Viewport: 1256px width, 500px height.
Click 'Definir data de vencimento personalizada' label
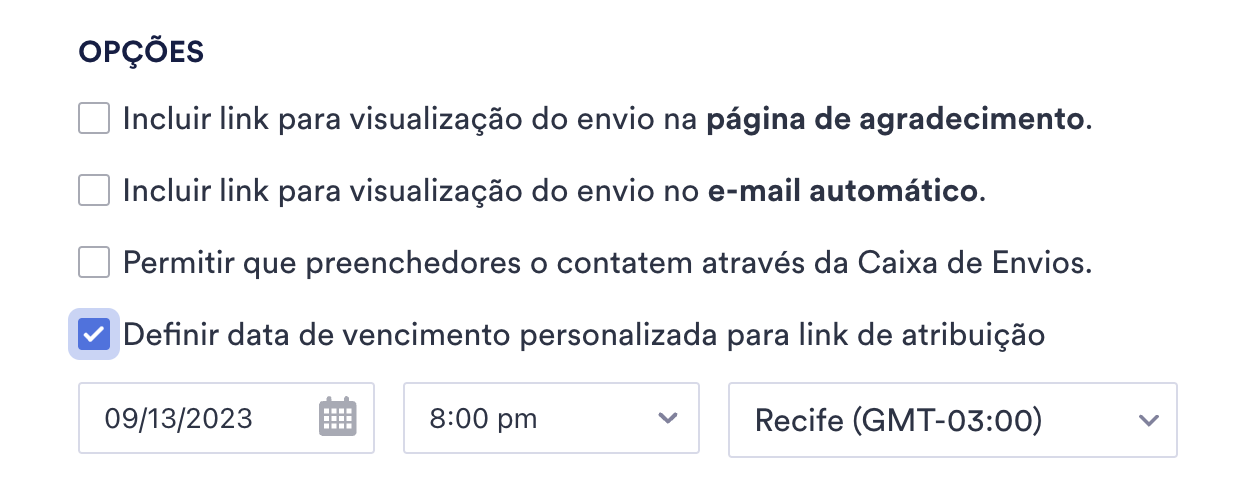click(584, 335)
